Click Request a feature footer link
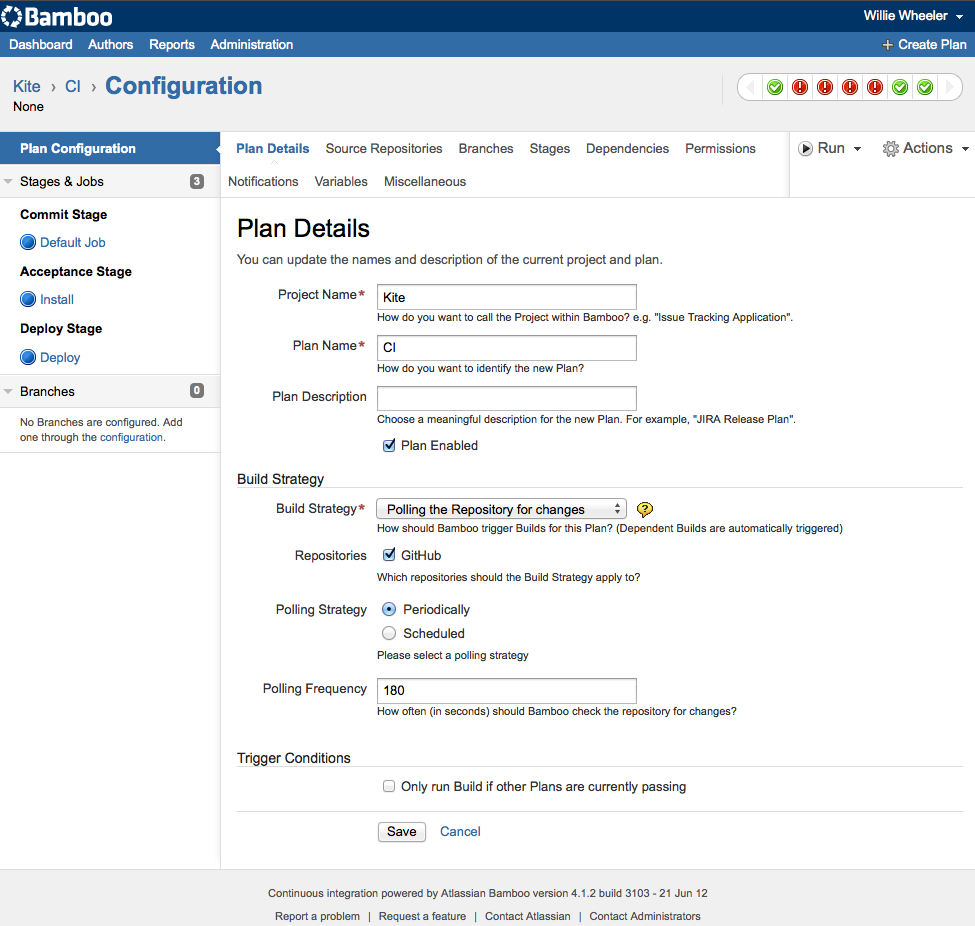Screen dimensions: 975x926 pyautogui.click(x=422, y=916)
